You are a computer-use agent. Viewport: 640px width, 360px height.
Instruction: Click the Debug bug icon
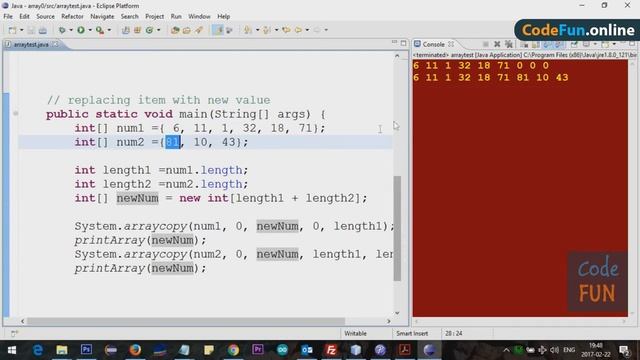(62, 30)
